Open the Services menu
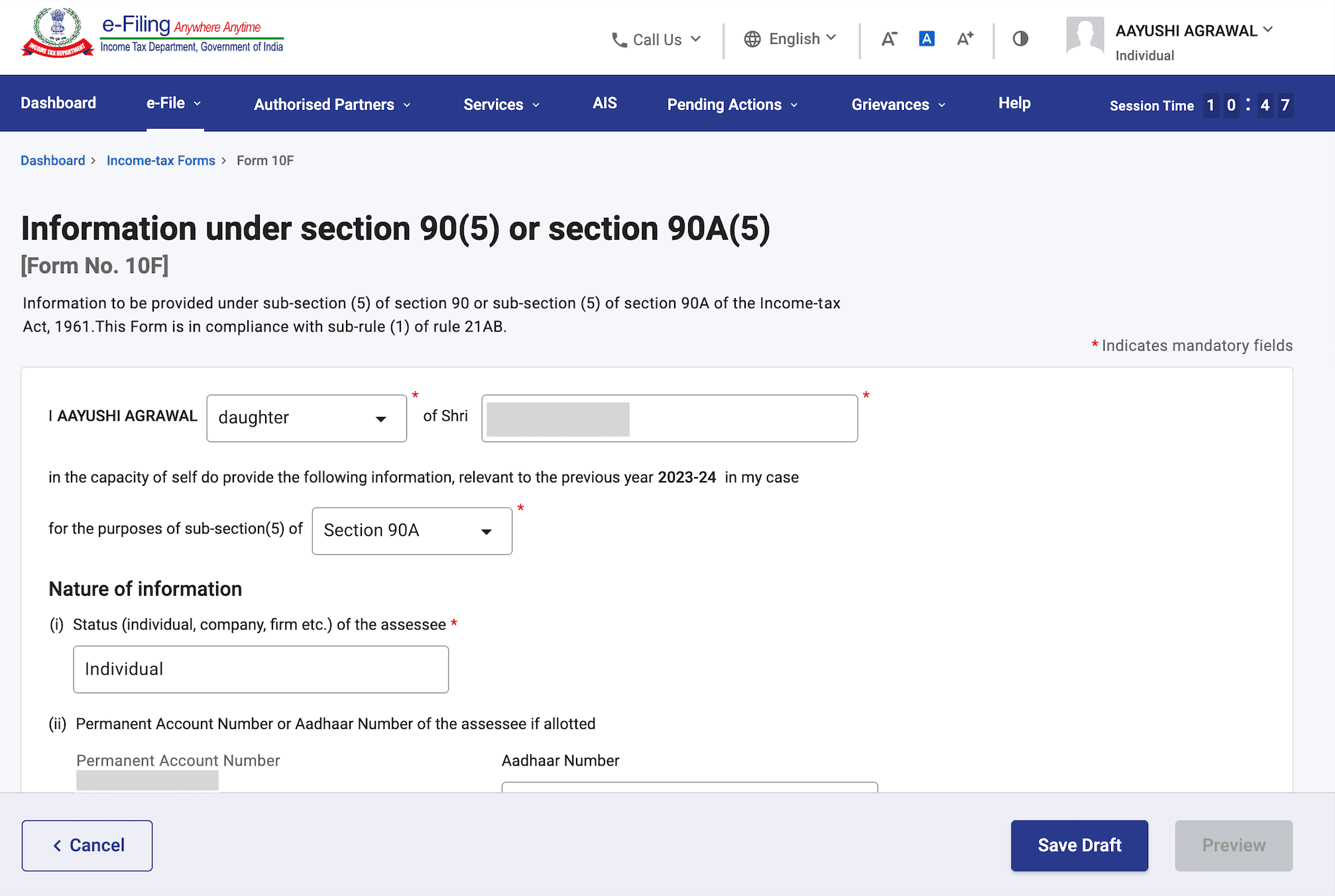Viewport: 1335px width, 896px height. click(501, 105)
